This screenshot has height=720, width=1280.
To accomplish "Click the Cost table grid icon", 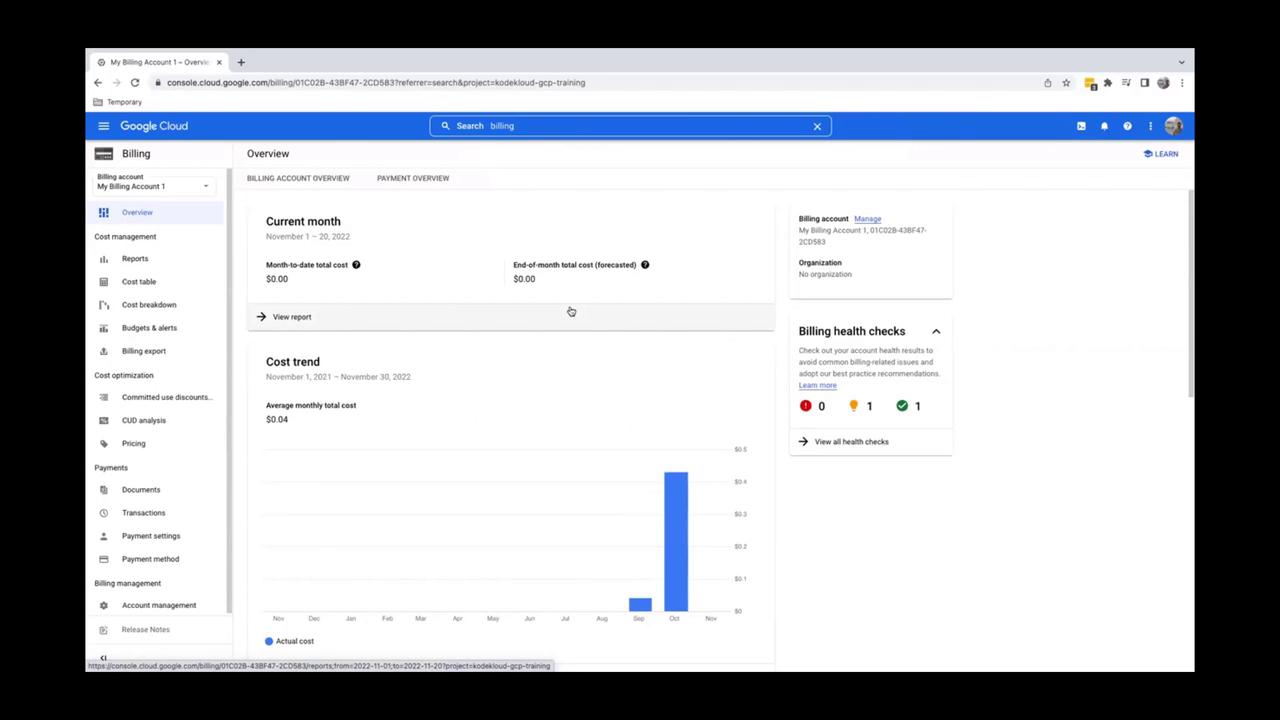I will tap(104, 282).
